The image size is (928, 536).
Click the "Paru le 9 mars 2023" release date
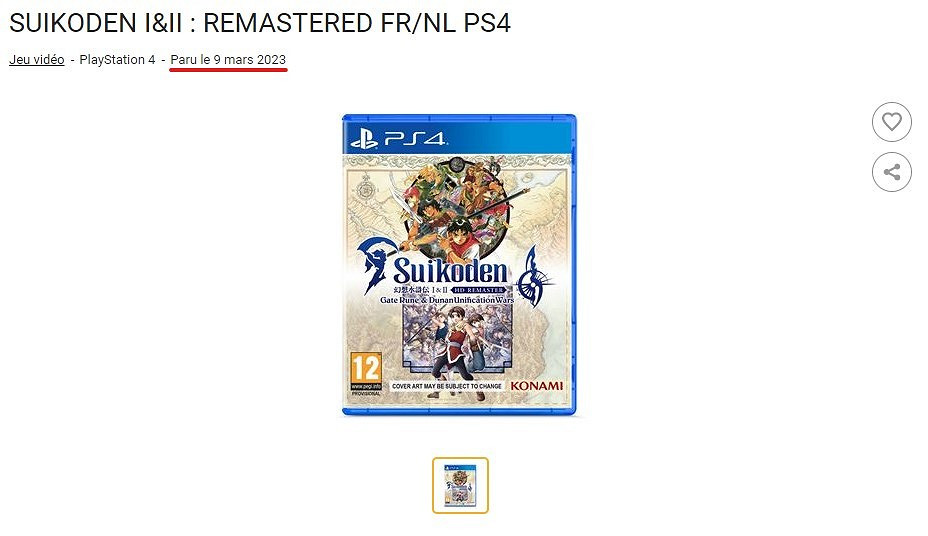tap(228, 60)
